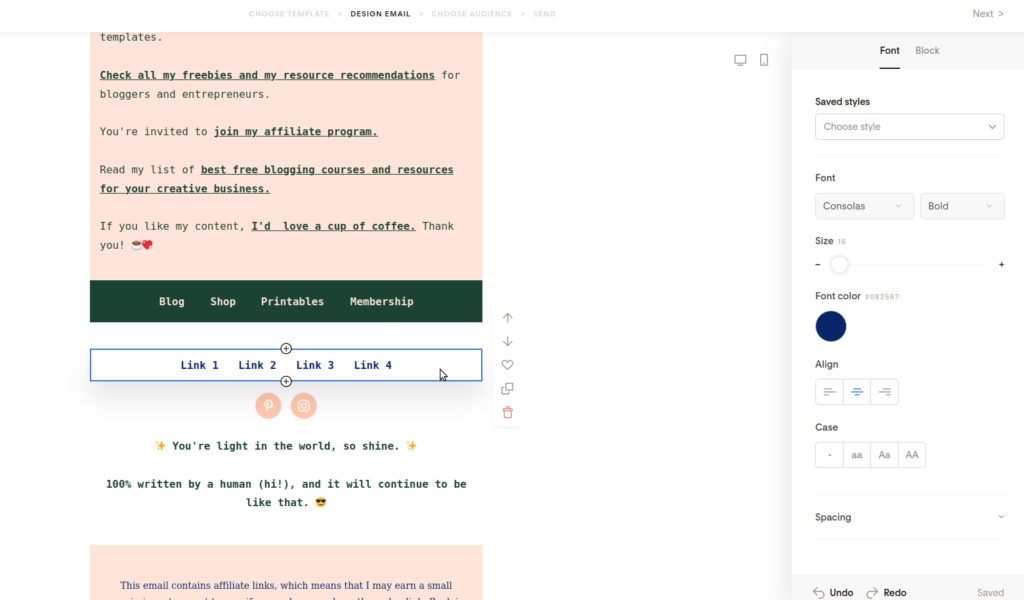The width and height of the screenshot is (1024, 600).
Task: Open the Choose style dropdown
Action: pos(909,127)
